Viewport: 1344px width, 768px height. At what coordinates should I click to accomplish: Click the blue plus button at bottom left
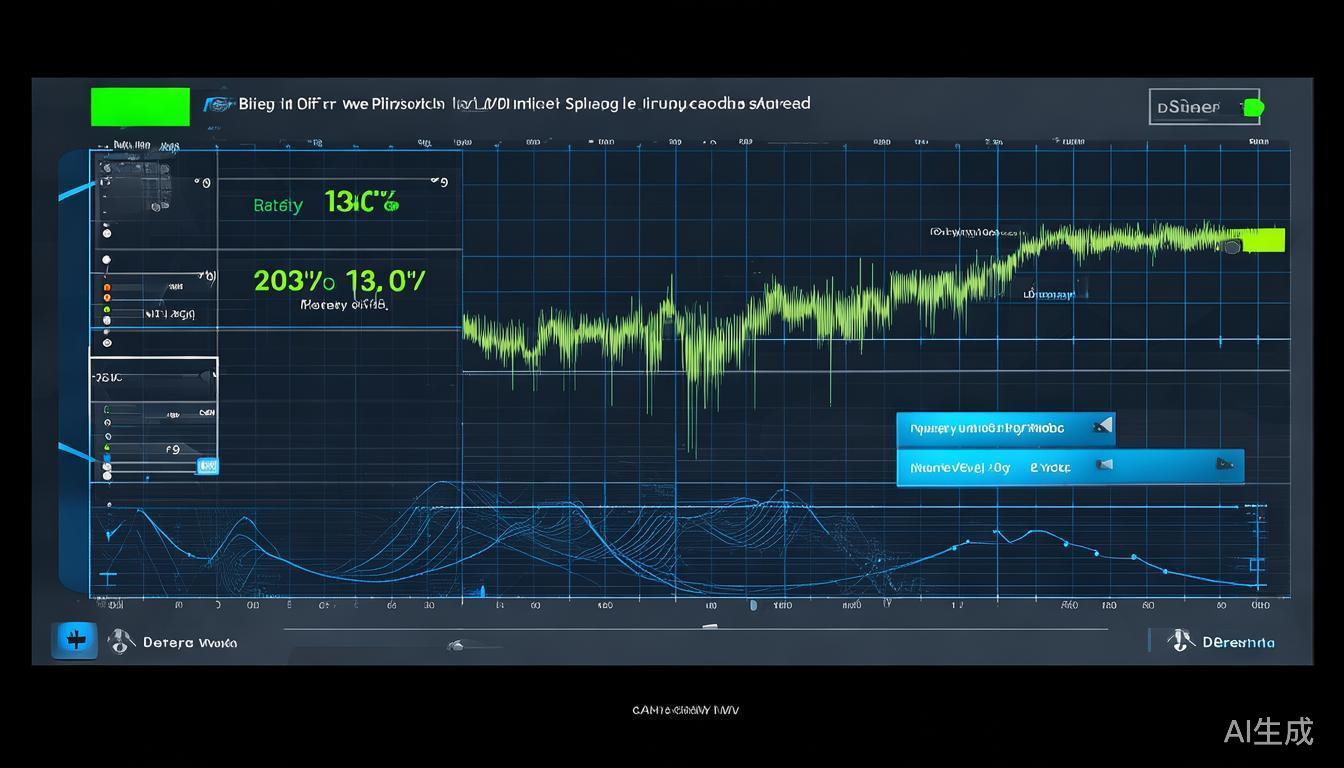74,641
